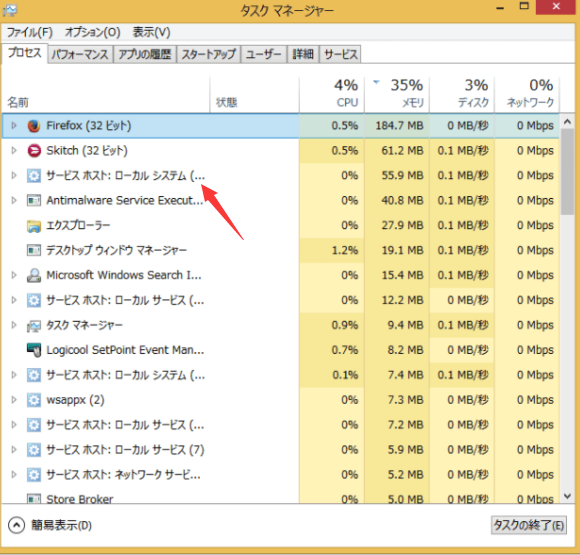Expand the Firefox (32 ビット) process group
580x555 pixels.
coord(14,125)
